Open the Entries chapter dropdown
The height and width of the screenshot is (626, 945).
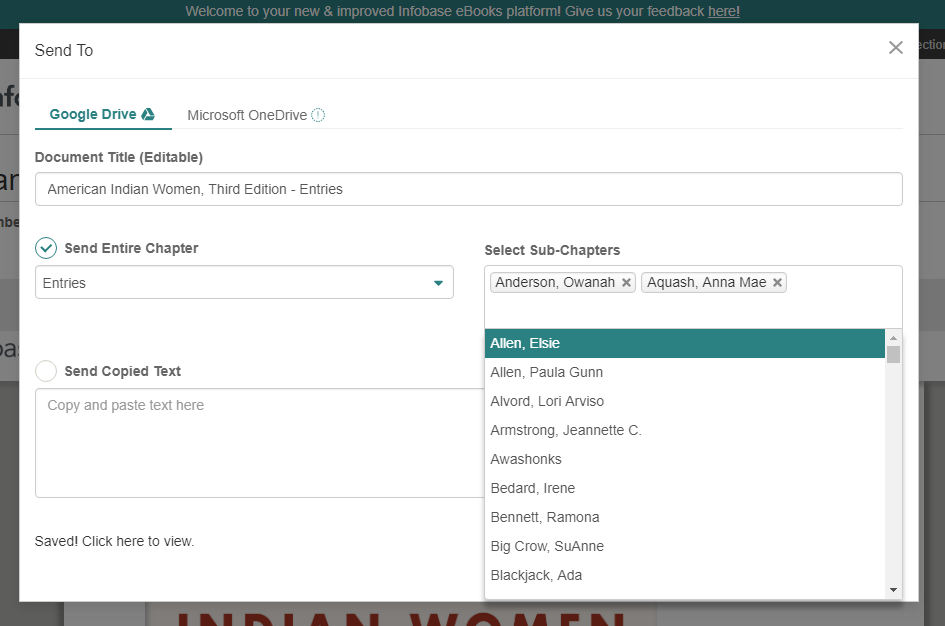[244, 283]
